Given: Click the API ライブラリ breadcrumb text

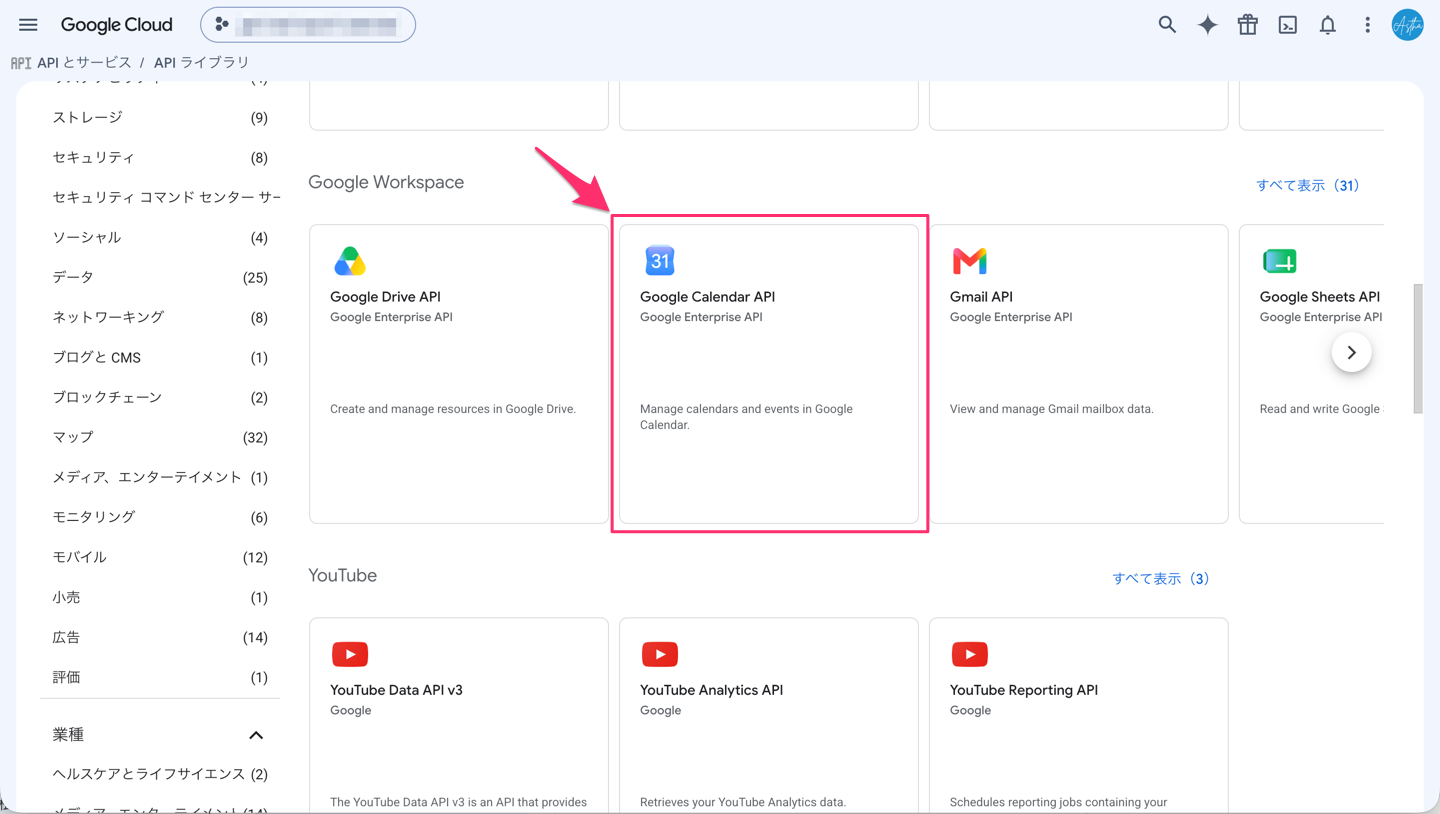Looking at the screenshot, I should point(202,62).
